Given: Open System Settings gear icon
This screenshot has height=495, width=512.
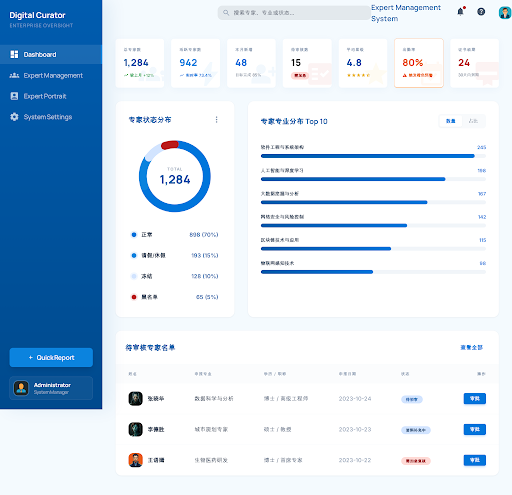Looking at the screenshot, I should tap(14, 117).
